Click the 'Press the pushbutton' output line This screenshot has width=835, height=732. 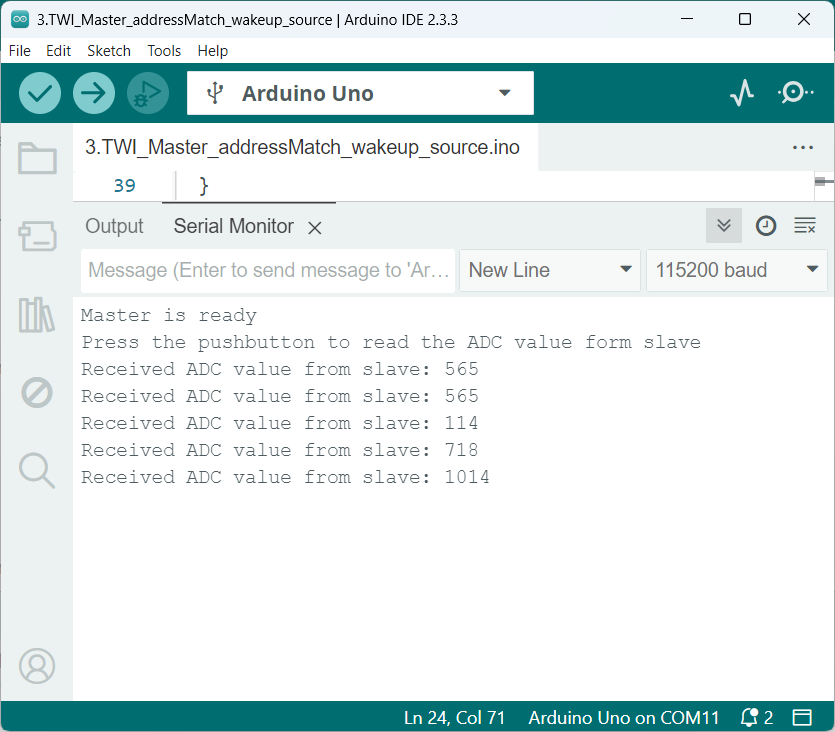[390, 342]
